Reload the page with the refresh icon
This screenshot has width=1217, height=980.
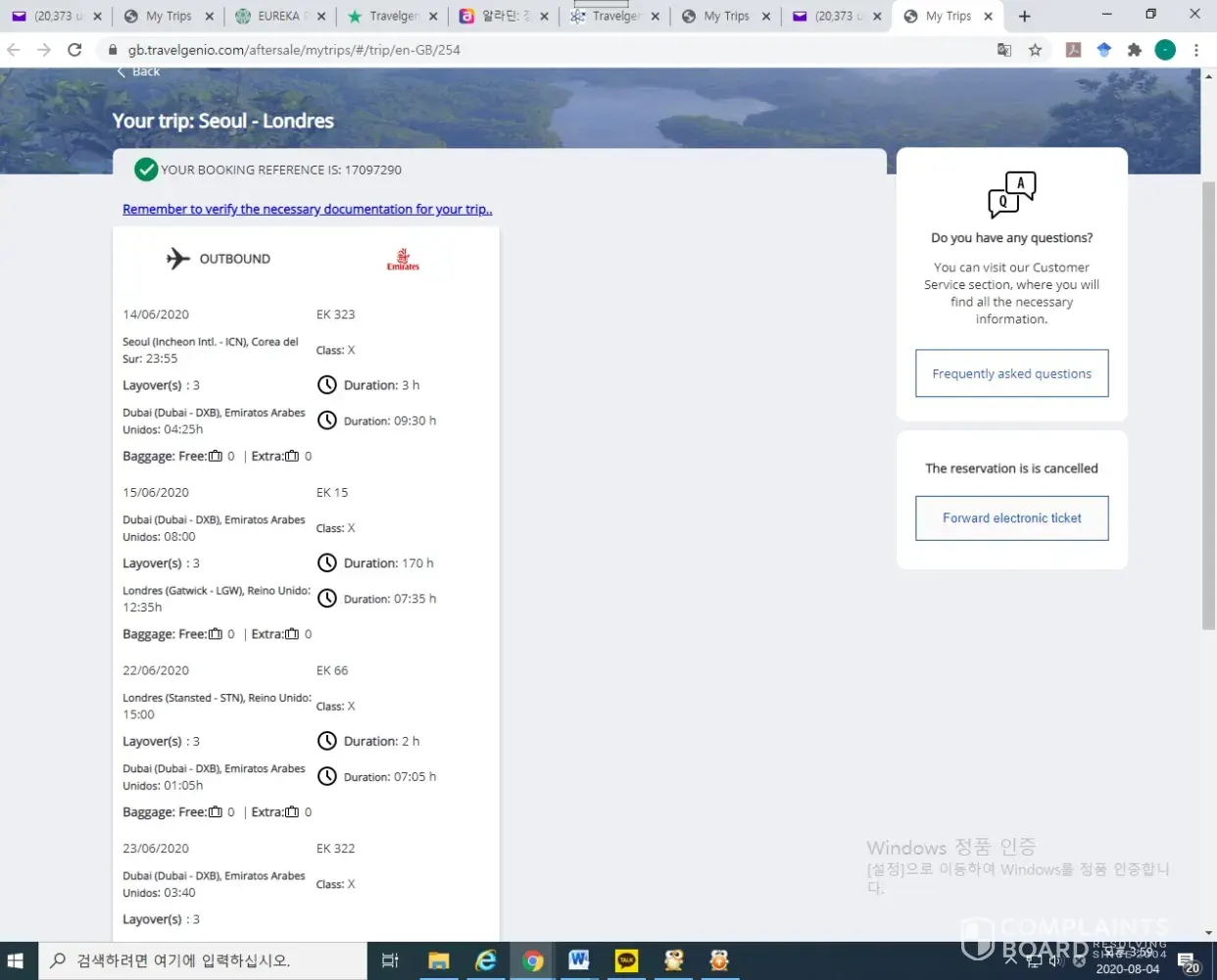click(74, 49)
